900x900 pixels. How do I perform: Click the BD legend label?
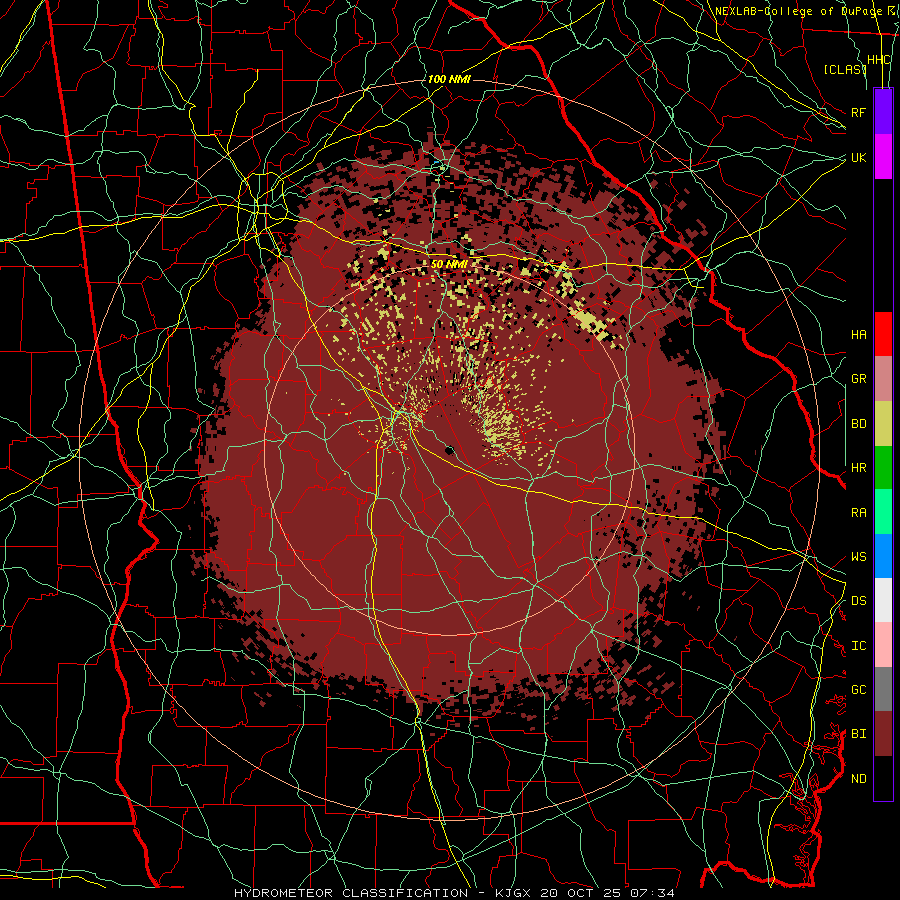click(859, 424)
